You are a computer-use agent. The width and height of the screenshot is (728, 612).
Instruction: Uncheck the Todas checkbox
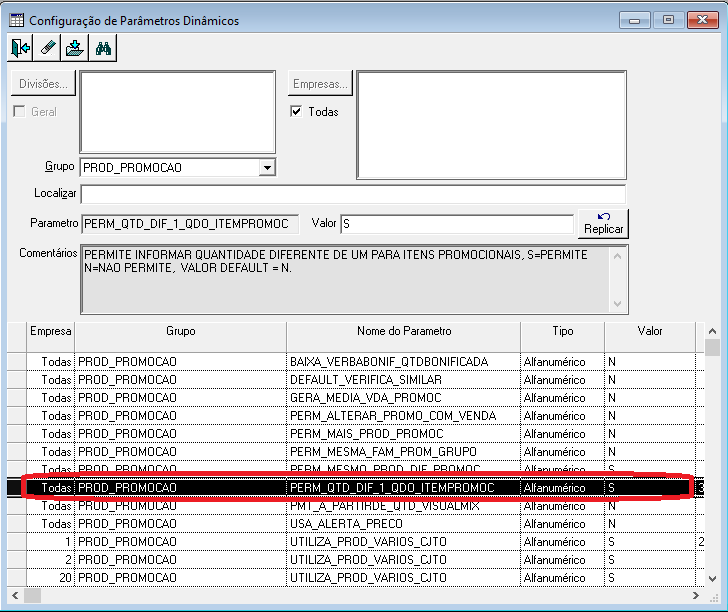(296, 111)
